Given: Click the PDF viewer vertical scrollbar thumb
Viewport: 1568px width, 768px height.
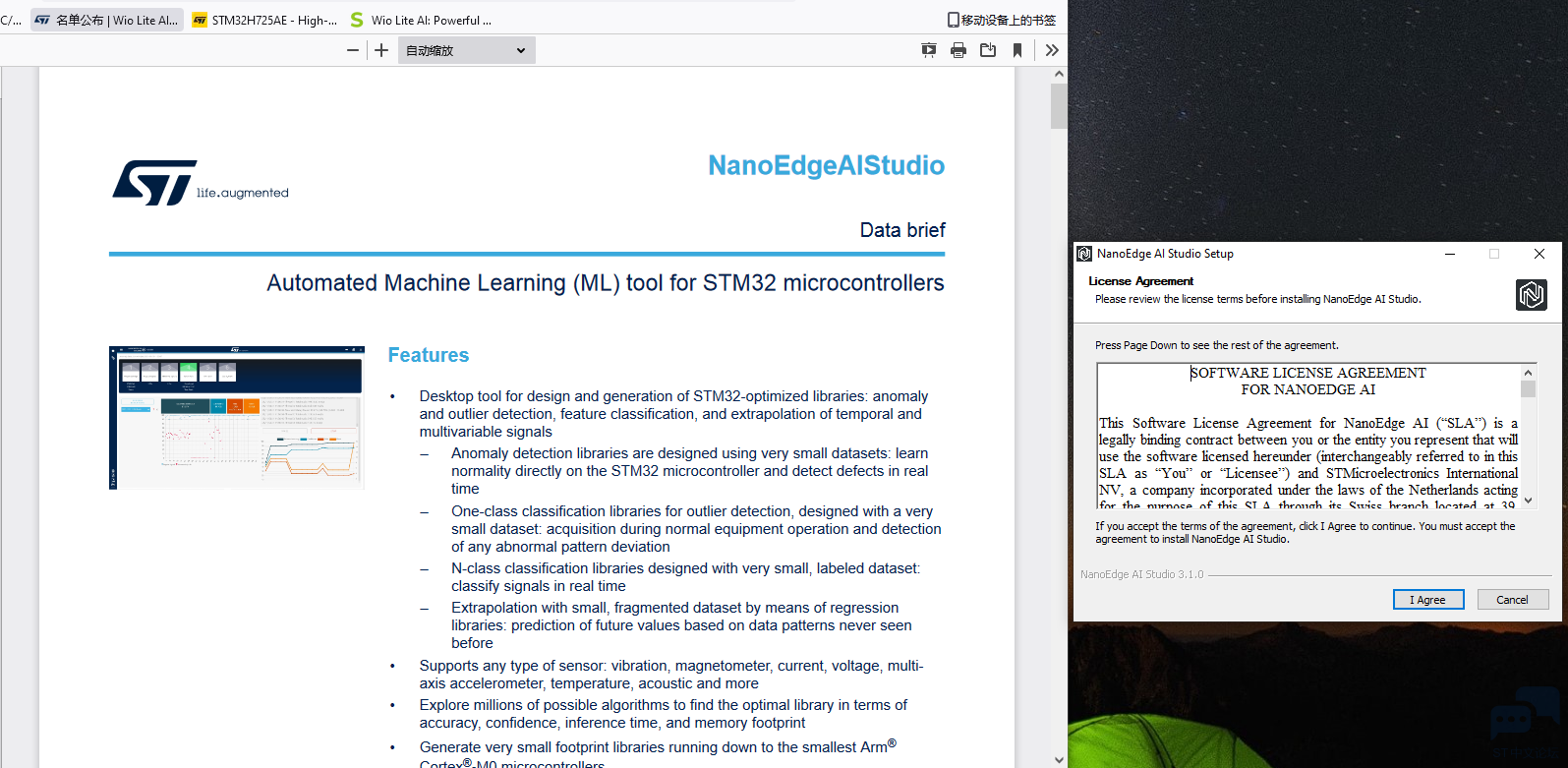Looking at the screenshot, I should pos(1059,106).
